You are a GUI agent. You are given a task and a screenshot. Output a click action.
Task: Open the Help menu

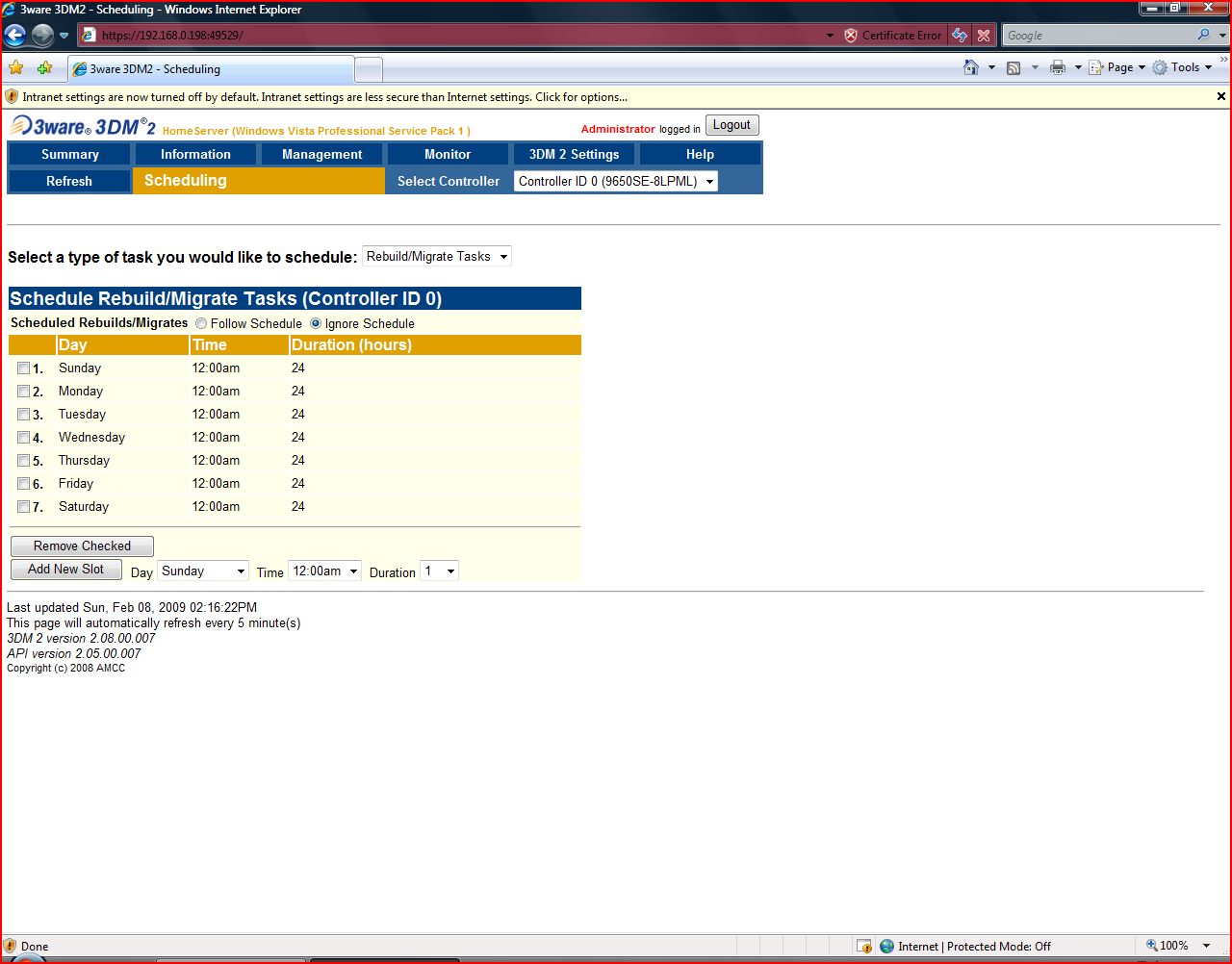click(700, 154)
